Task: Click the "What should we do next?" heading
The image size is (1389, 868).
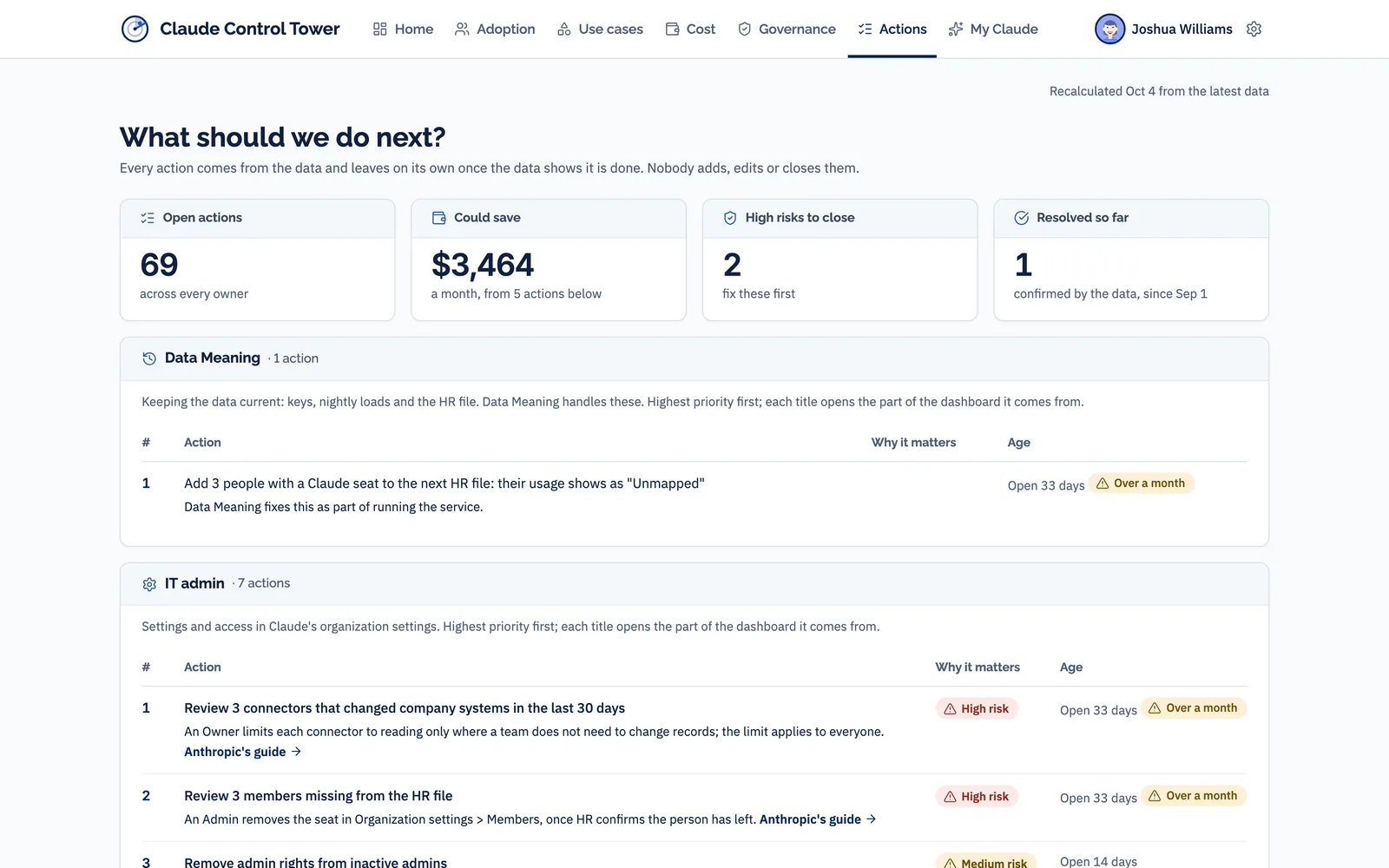Action: (x=283, y=137)
